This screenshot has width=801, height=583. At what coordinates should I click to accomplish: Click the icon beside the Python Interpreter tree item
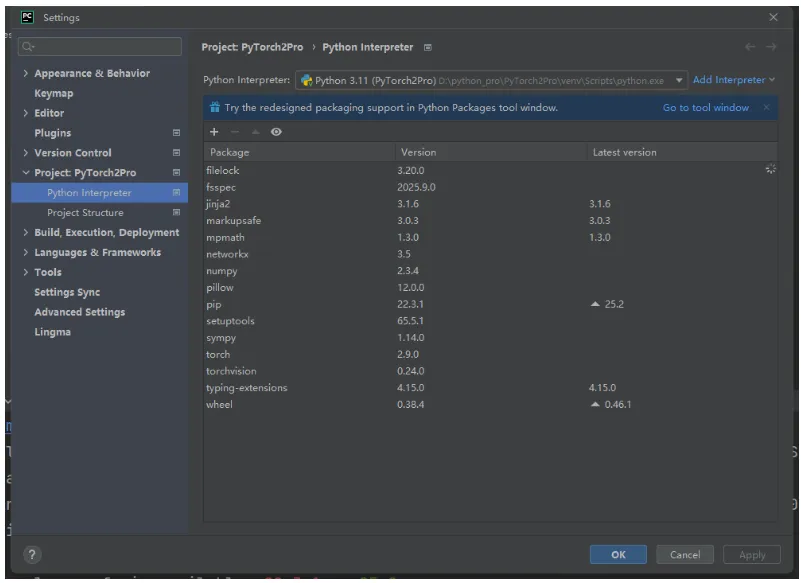176,193
